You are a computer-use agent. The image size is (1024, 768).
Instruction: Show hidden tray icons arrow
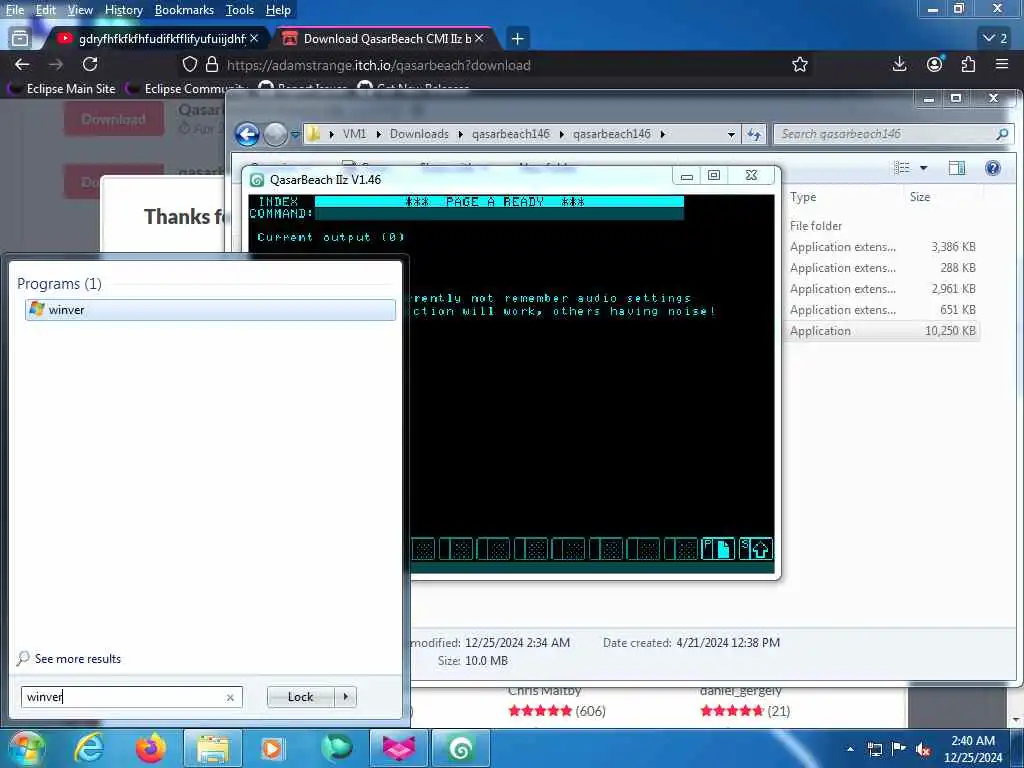point(850,749)
